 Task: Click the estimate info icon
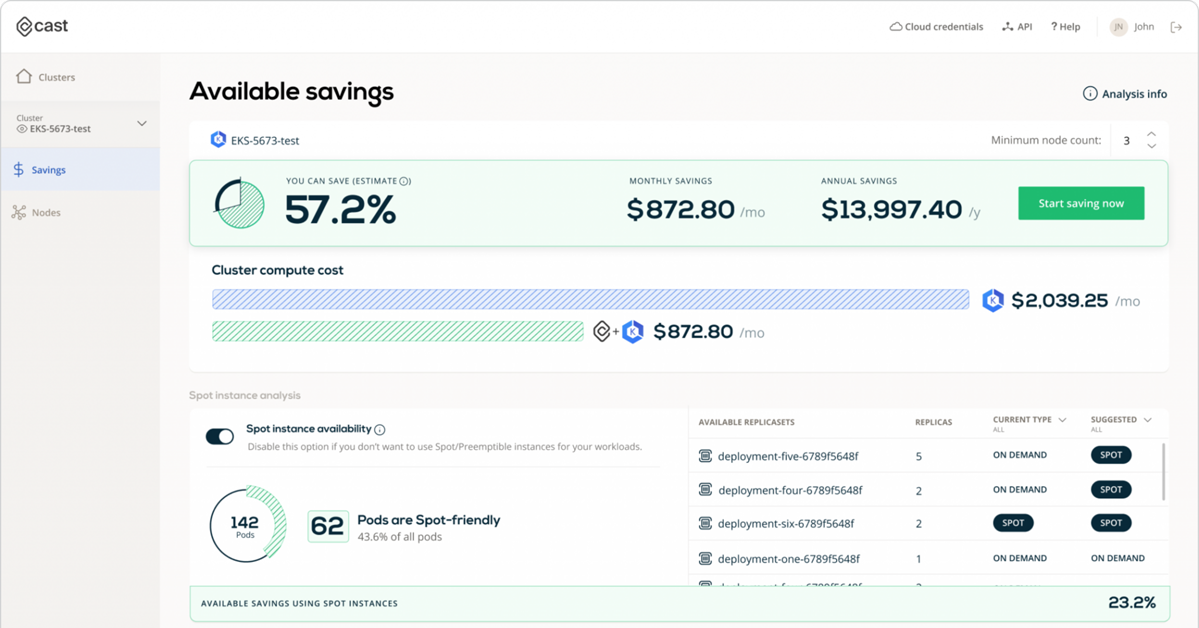pos(405,181)
